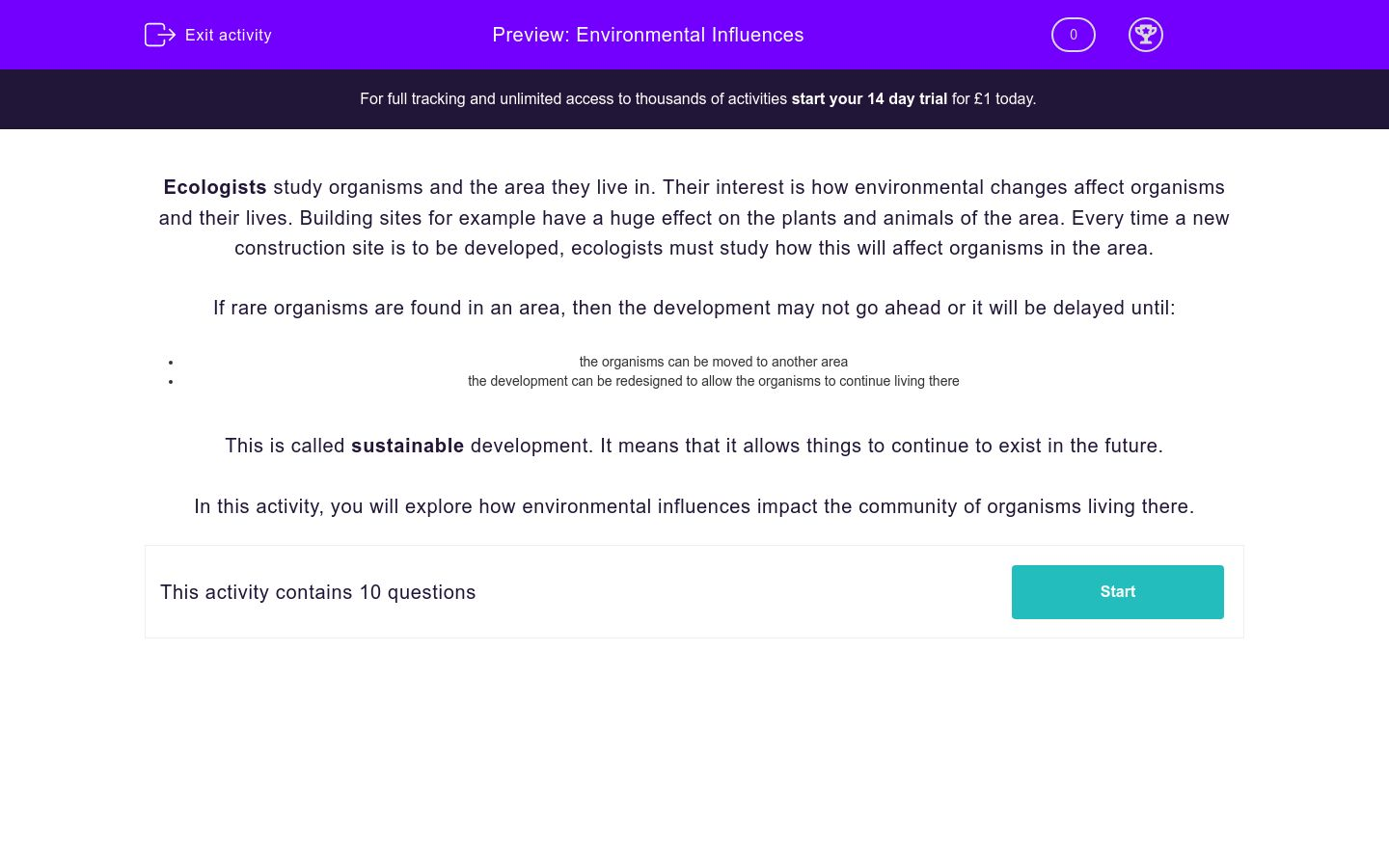Click the Preview: Environmental Influences title
This screenshot has width=1389, height=868.
point(648,35)
